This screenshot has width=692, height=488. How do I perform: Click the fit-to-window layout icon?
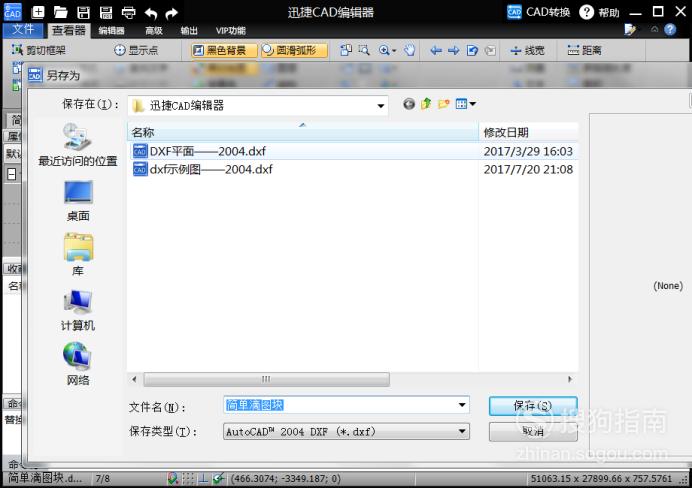point(346,50)
